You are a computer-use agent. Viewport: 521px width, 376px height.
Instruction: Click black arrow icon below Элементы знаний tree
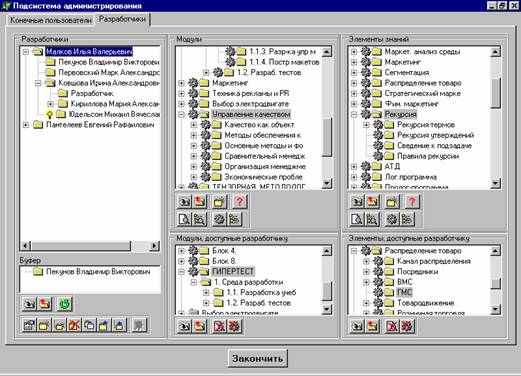pyautogui.click(x=357, y=201)
